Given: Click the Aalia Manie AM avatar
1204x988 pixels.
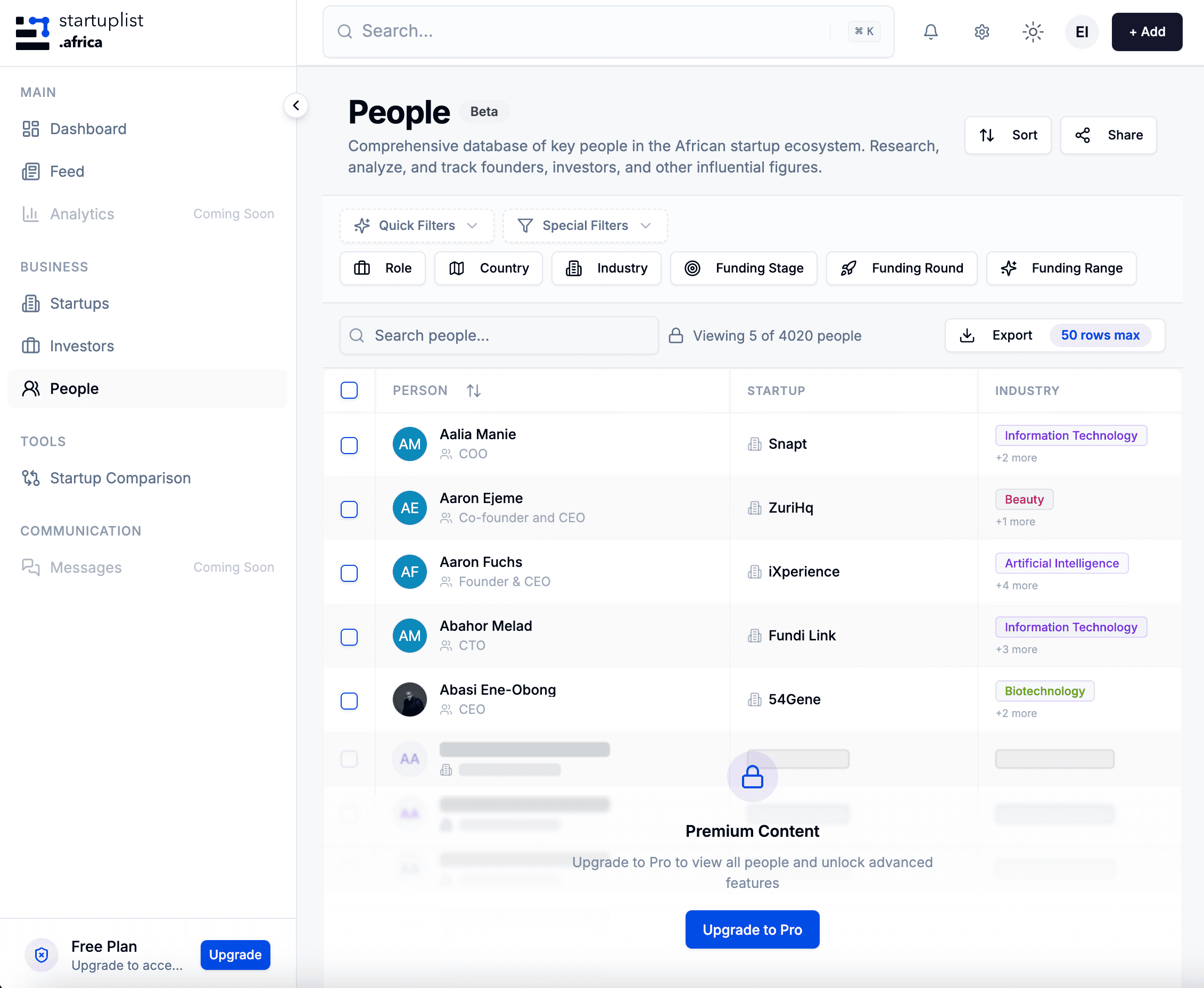Looking at the screenshot, I should tap(410, 444).
